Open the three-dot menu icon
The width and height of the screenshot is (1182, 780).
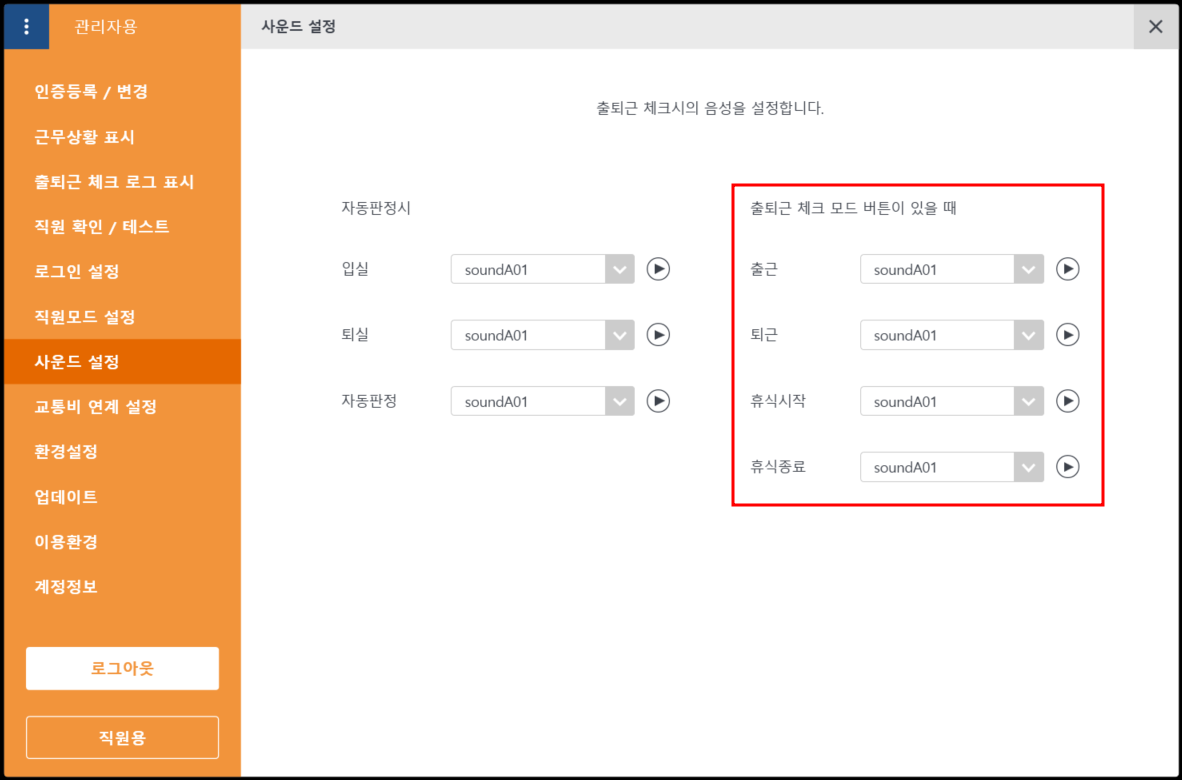click(26, 27)
